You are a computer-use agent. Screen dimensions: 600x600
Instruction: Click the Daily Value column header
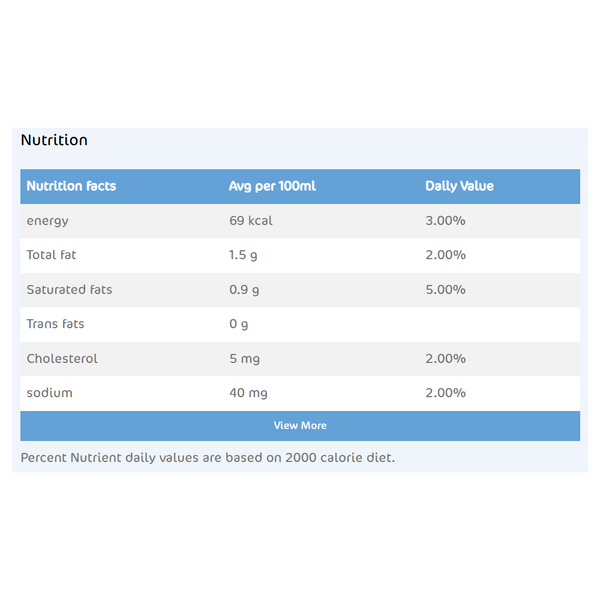pos(459,186)
